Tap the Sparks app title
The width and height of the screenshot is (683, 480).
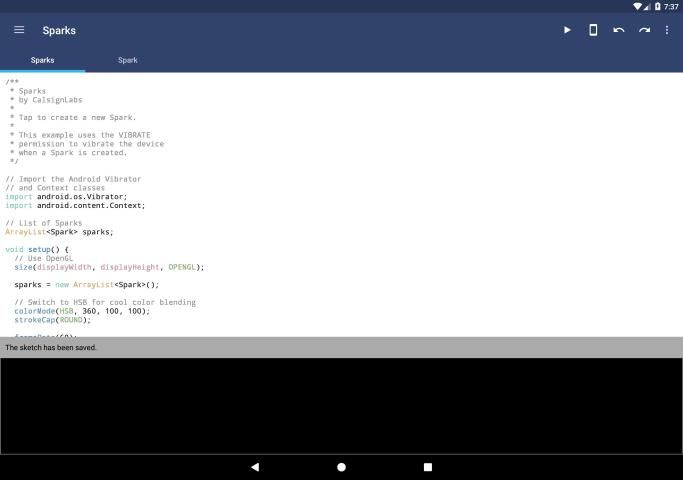[59, 30]
